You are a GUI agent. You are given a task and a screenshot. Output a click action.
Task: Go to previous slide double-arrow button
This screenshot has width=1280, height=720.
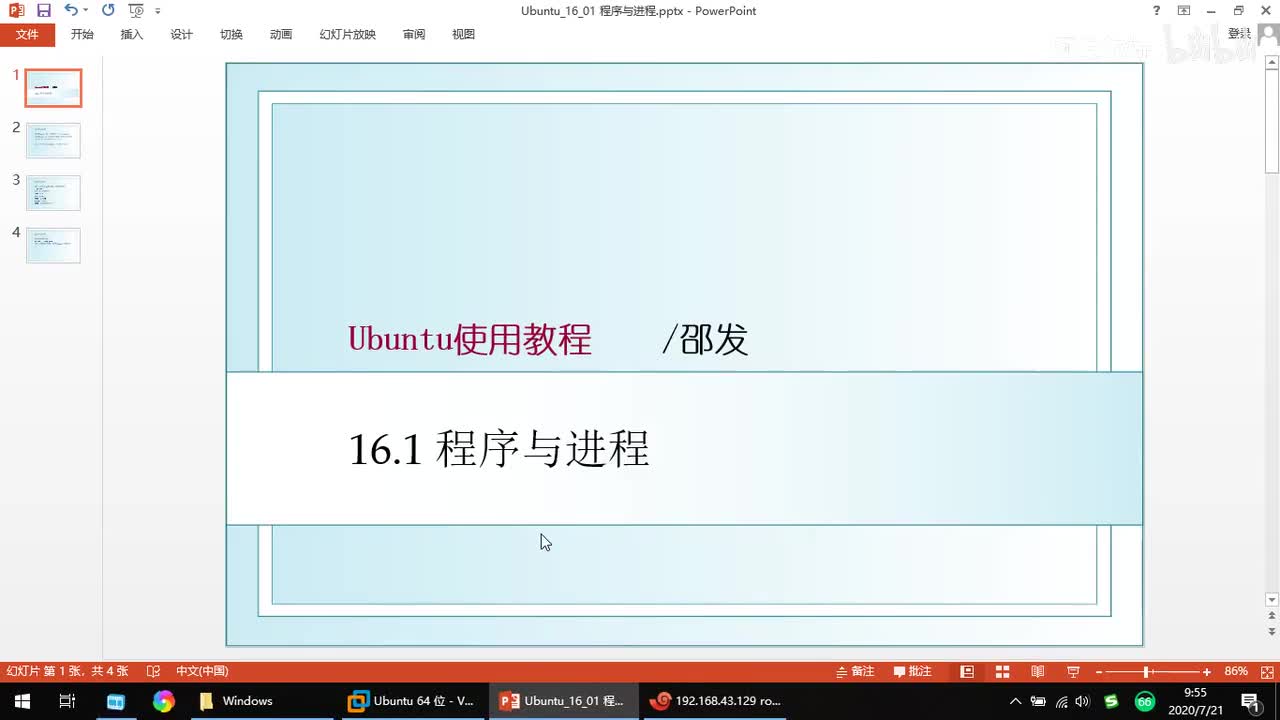[x=1272, y=617]
